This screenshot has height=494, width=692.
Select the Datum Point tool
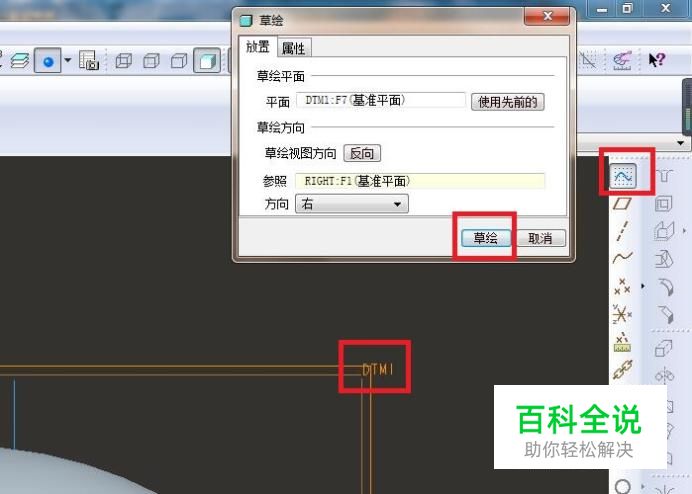coord(622,286)
